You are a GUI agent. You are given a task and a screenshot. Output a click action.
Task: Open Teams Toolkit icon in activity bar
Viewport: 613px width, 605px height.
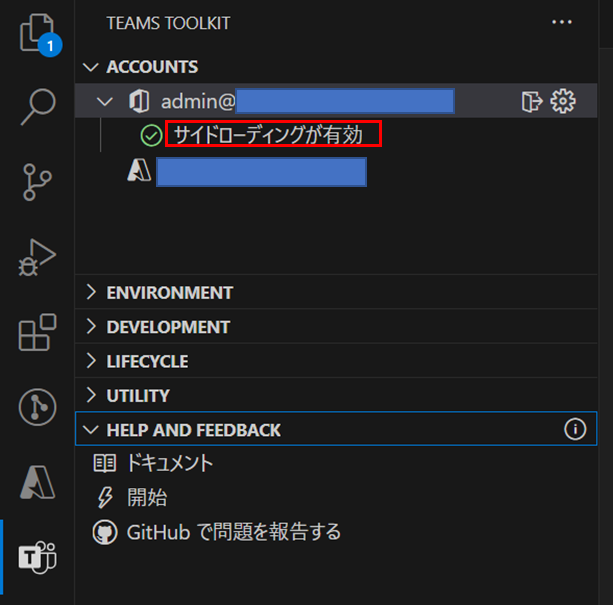38,557
